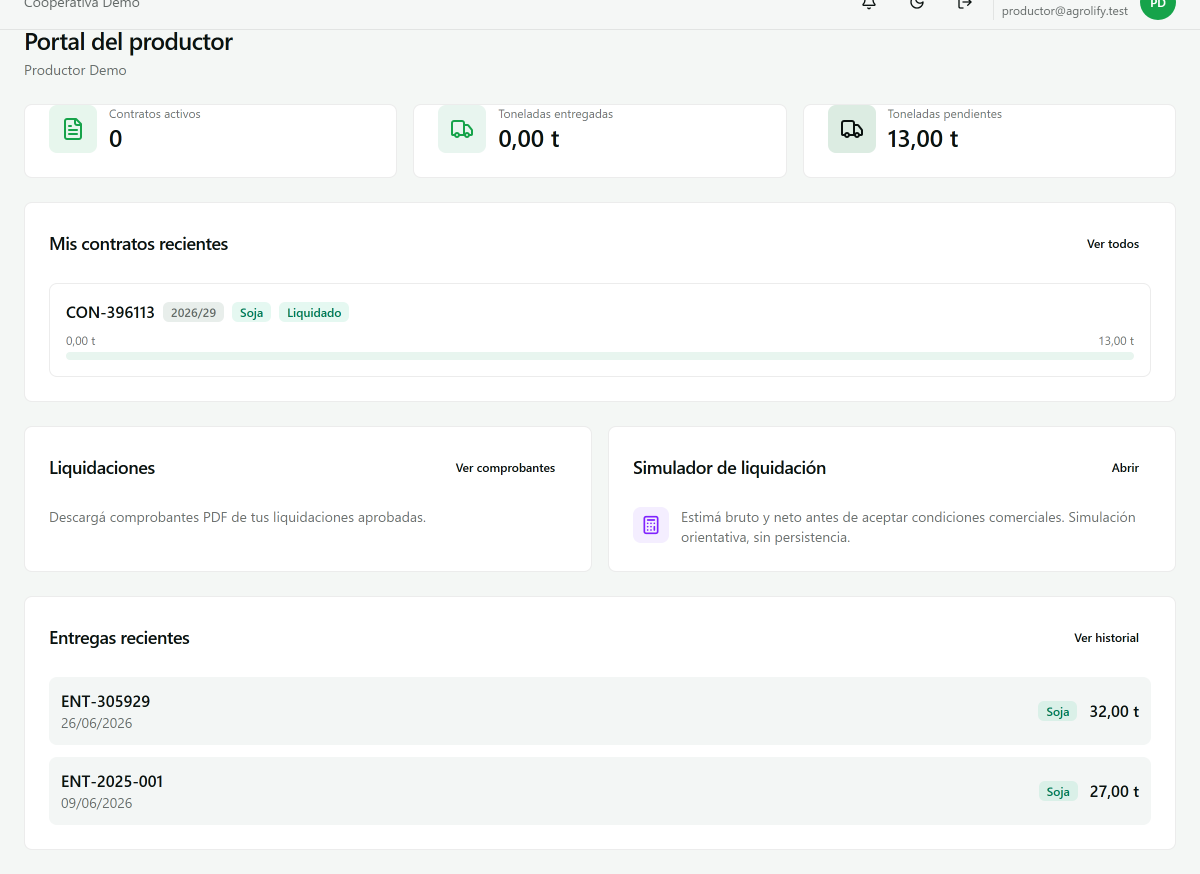Image resolution: width=1200 pixels, height=874 pixels.
Task: Click the Portal del productor heading
Action: pos(128,42)
